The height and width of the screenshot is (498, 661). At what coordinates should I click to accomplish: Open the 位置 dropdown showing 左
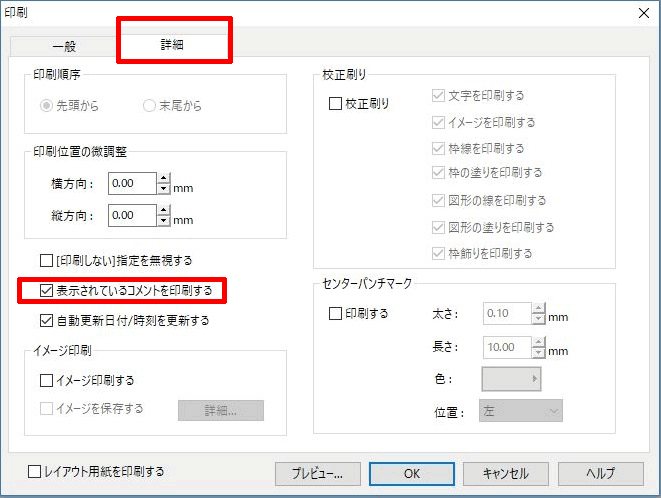(521, 411)
